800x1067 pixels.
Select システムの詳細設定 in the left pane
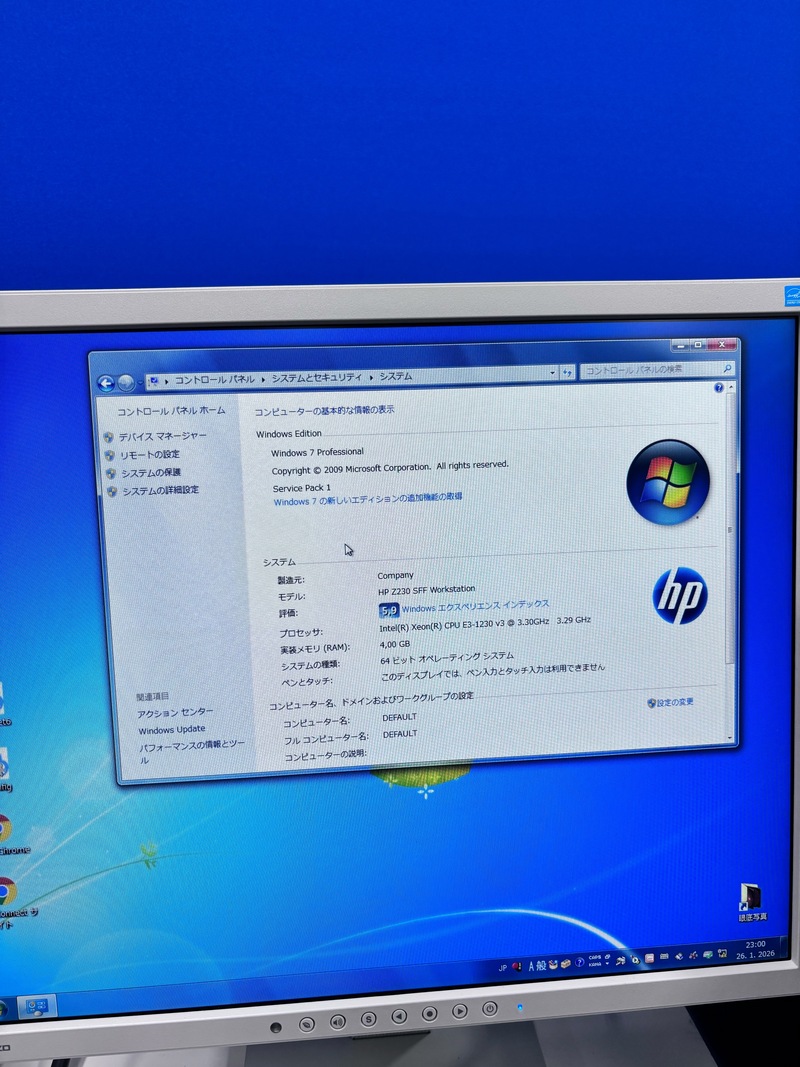159,490
